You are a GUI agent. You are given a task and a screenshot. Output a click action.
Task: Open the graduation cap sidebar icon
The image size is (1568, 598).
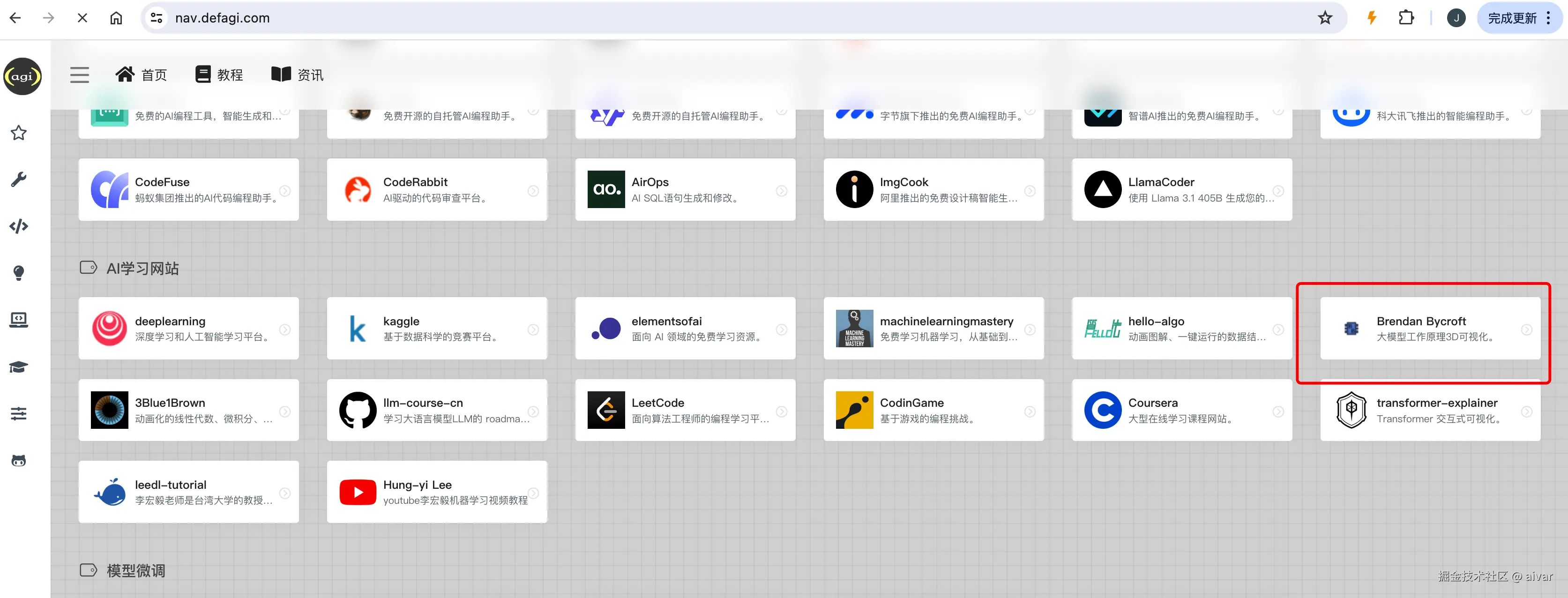[19, 367]
